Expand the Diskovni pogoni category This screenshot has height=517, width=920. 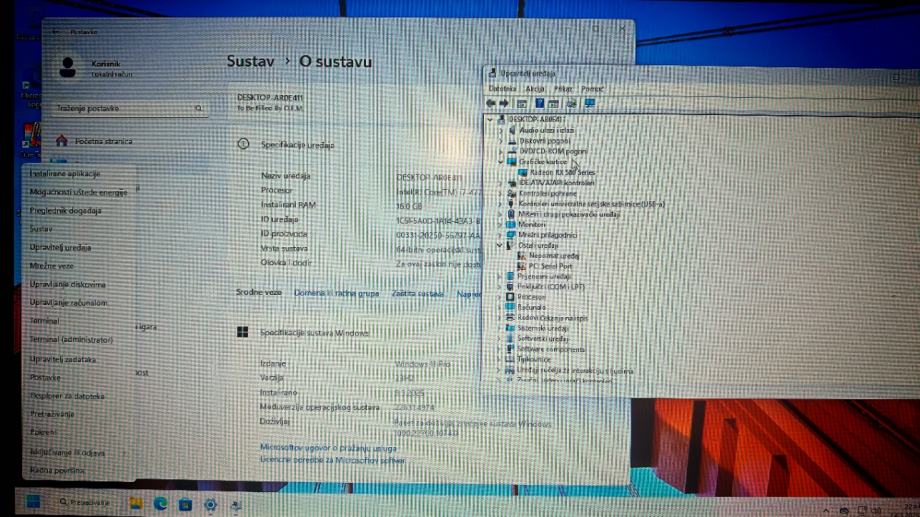click(501, 141)
